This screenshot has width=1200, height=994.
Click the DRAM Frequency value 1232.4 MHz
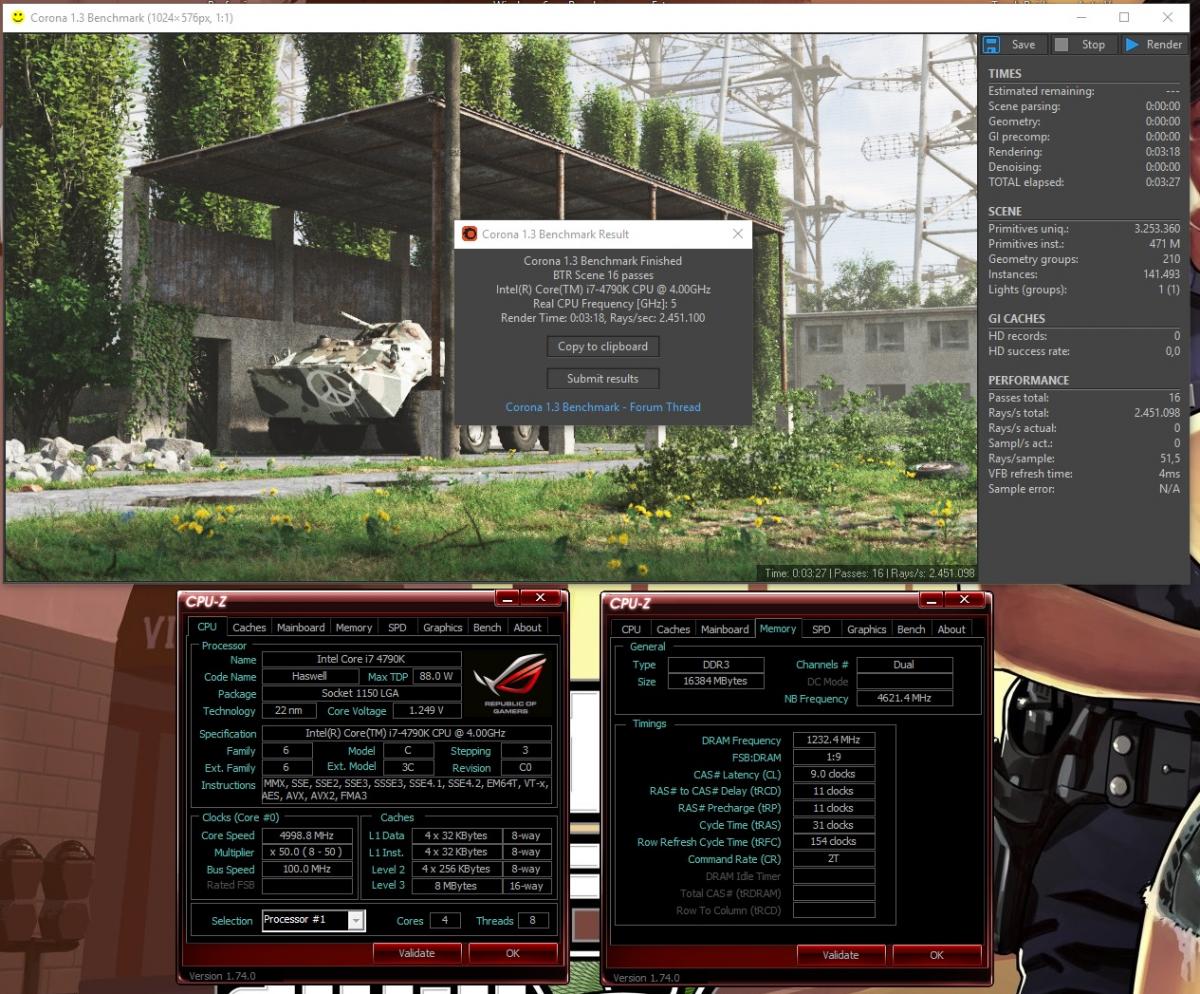(833, 740)
